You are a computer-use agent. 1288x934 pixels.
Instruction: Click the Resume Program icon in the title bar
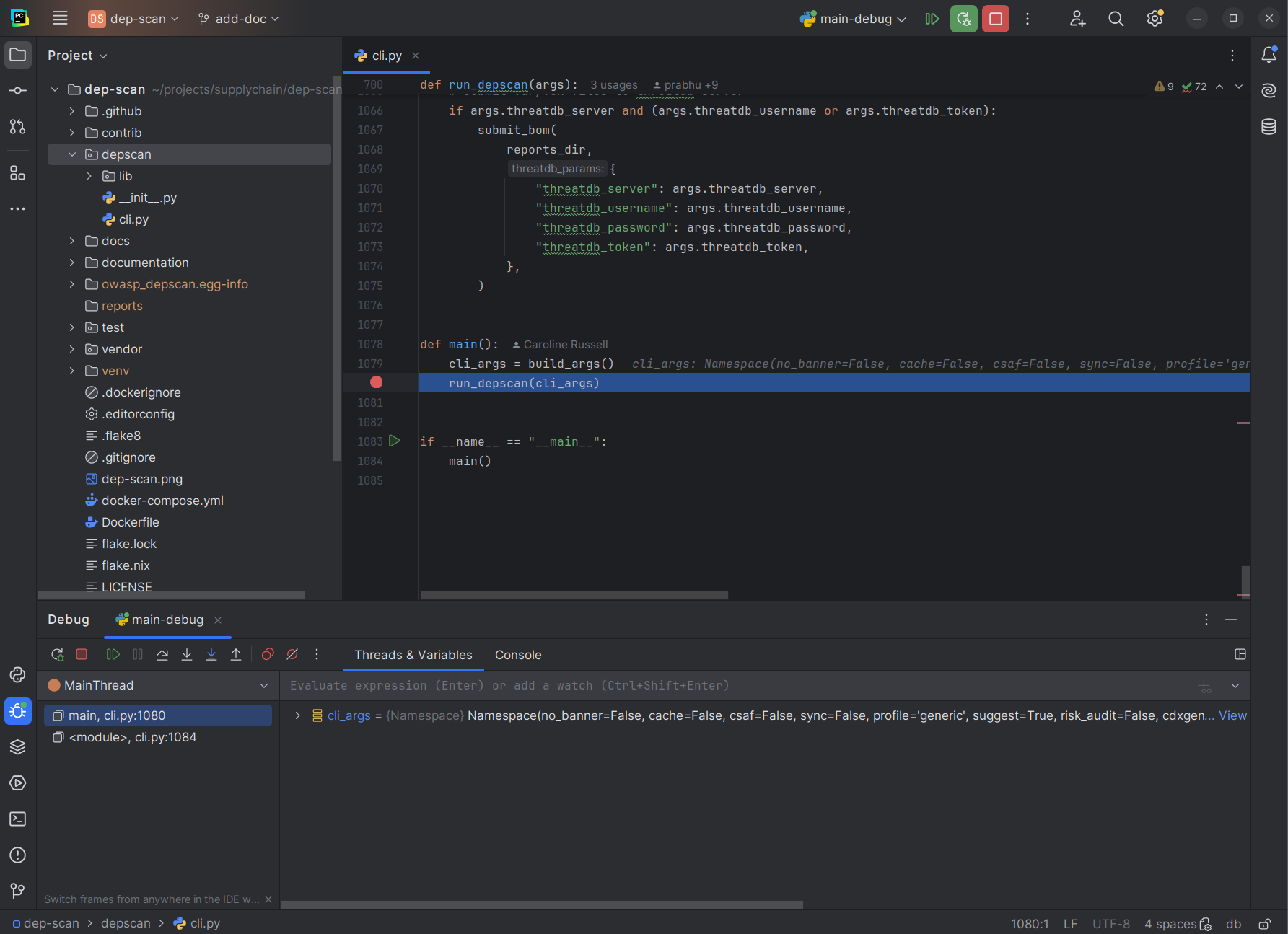click(x=932, y=19)
